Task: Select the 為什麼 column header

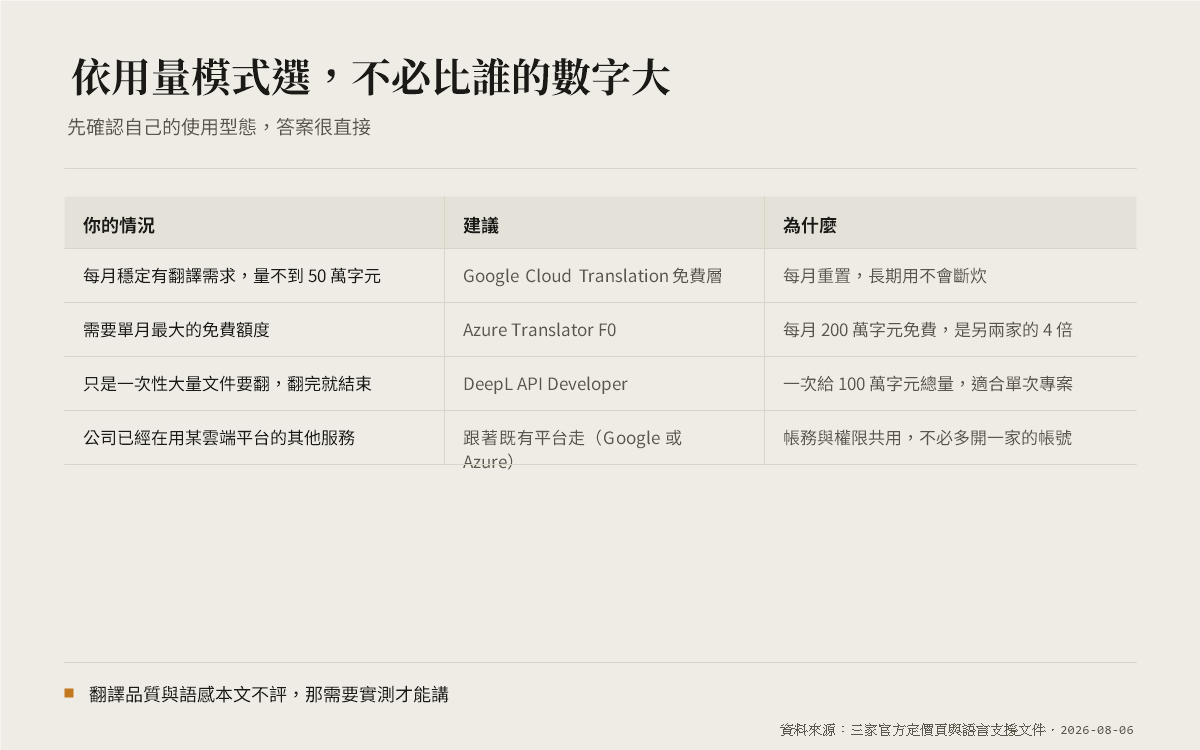Action: 950,223
